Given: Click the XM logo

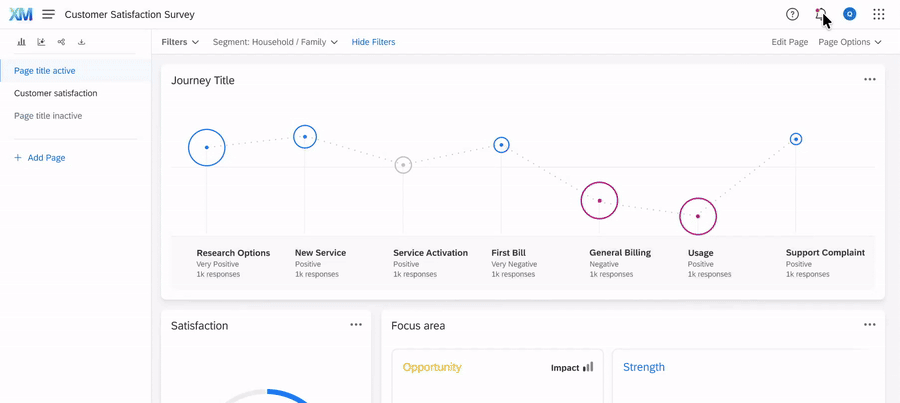Looking at the screenshot, I should pos(21,14).
